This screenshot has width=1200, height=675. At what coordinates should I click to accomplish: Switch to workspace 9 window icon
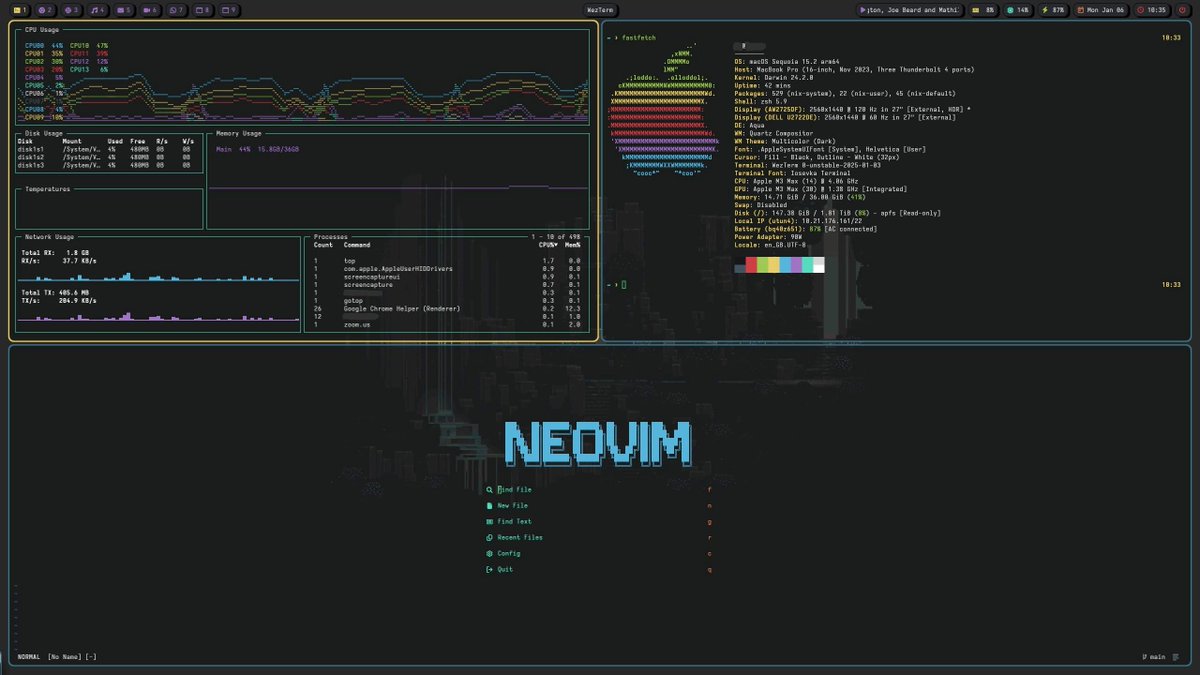(229, 10)
